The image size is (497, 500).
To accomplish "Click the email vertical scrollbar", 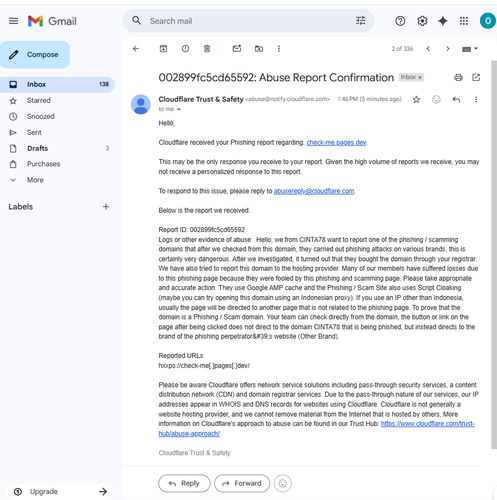I will point(494,255).
